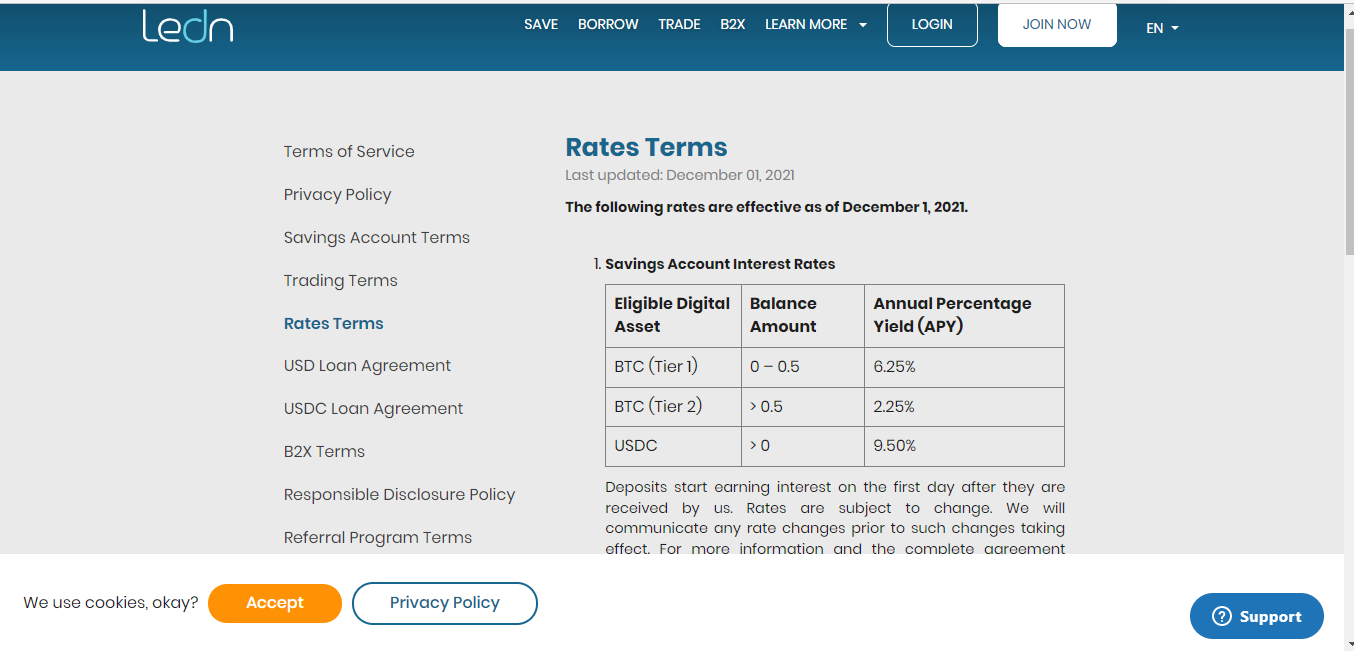The image size is (1354, 651).
Task: Select Rates Terms in sidebar
Action: pos(334,324)
